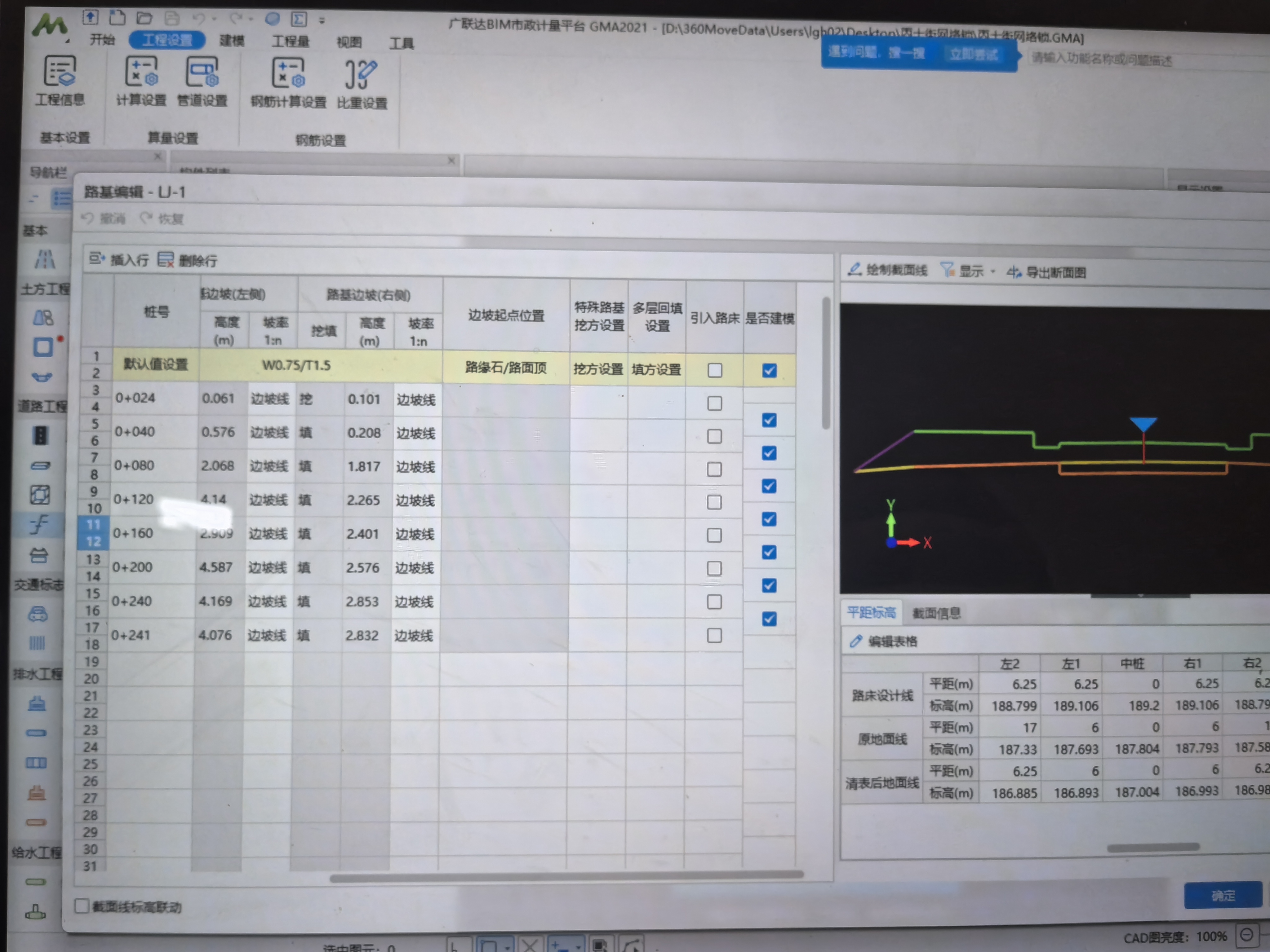Click 填方设置 in default settings row
This screenshot has height=952, width=1270.
656,370
